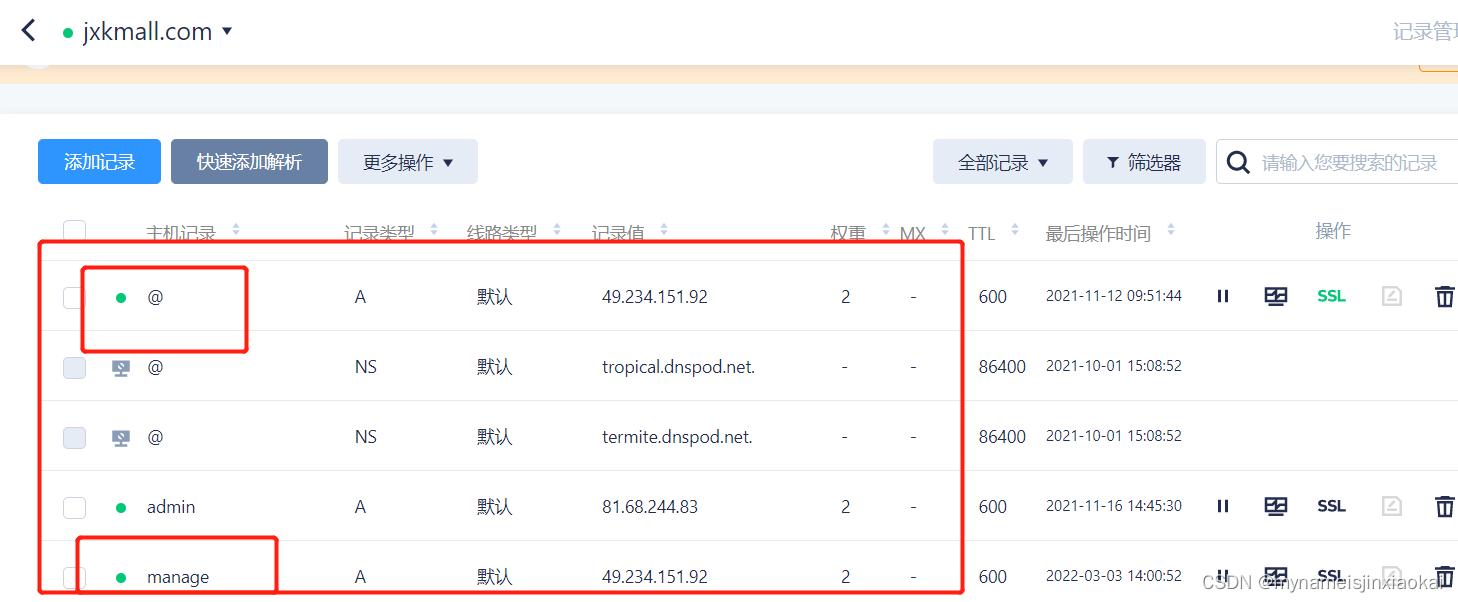This screenshot has height=602, width=1458.
Task: Sort by 最后操作时间 column
Action: click(x=1171, y=230)
